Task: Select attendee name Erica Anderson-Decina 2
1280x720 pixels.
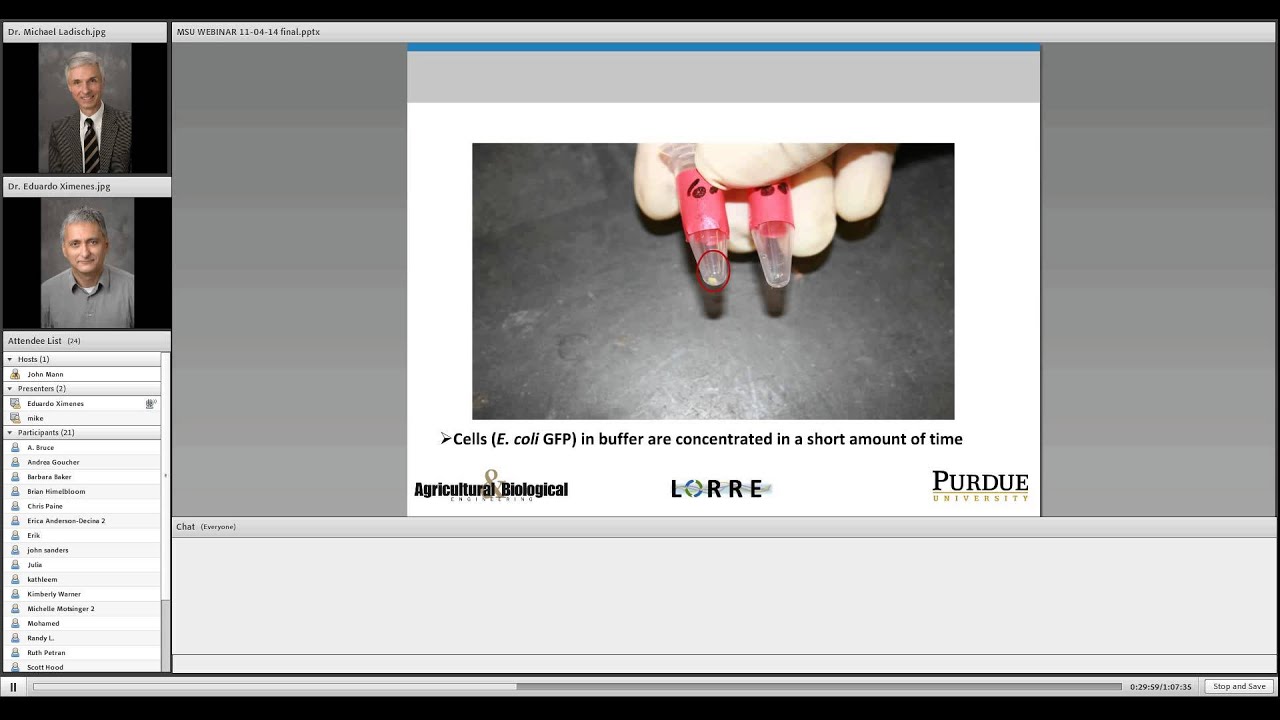Action: pos(66,521)
